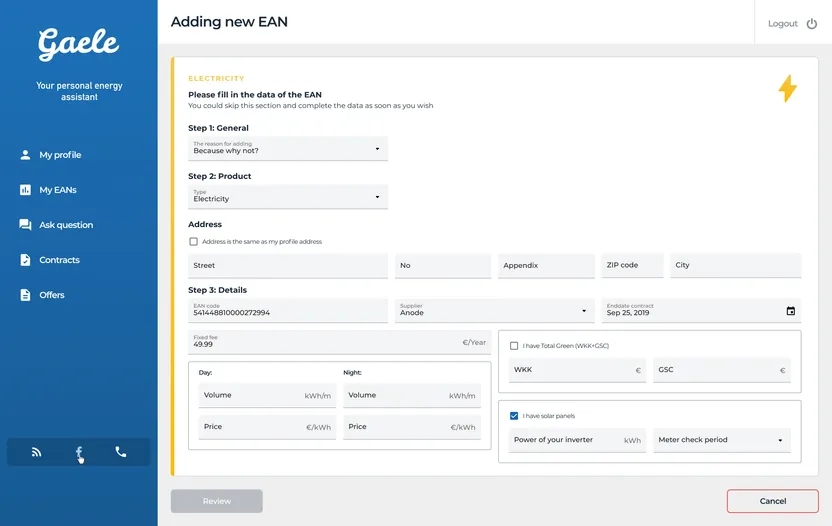Open the Type Electricity dropdown
The height and width of the screenshot is (526, 832).
pyautogui.click(x=288, y=197)
